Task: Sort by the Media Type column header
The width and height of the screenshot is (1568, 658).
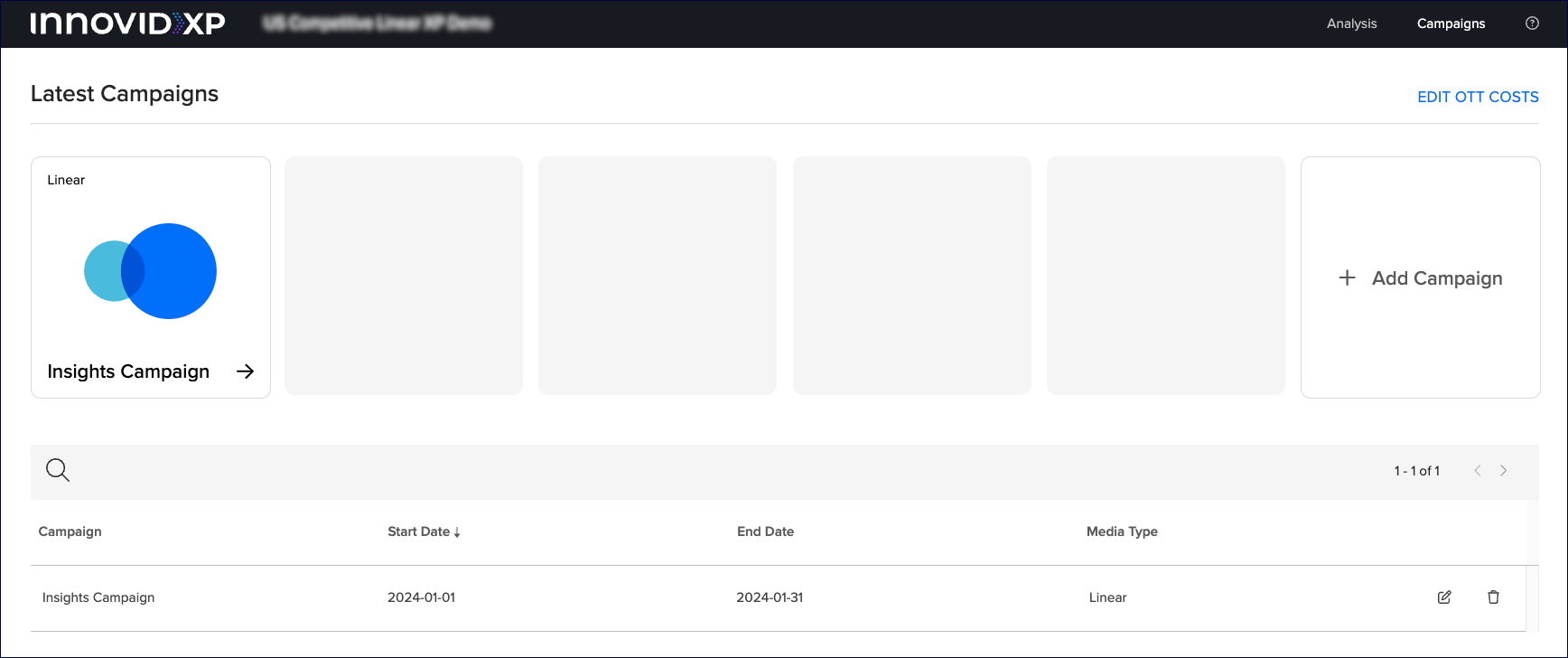Action: (x=1122, y=531)
